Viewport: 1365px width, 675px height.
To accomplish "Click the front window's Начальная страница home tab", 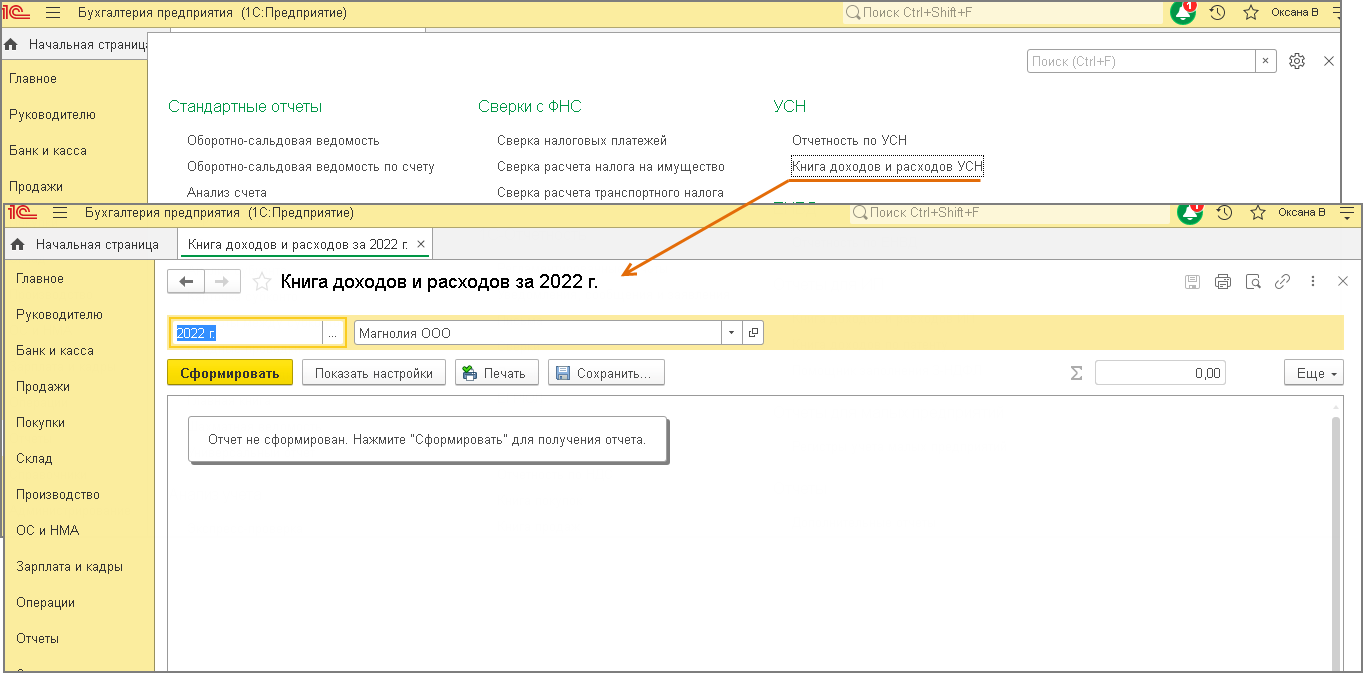I will (x=86, y=244).
